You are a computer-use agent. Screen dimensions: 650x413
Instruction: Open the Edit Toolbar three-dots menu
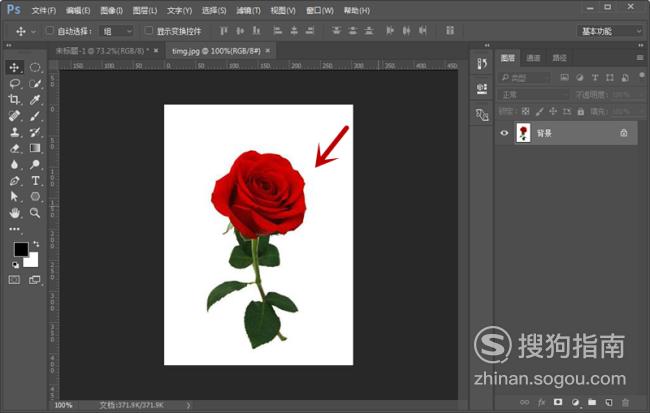[x=15, y=228]
